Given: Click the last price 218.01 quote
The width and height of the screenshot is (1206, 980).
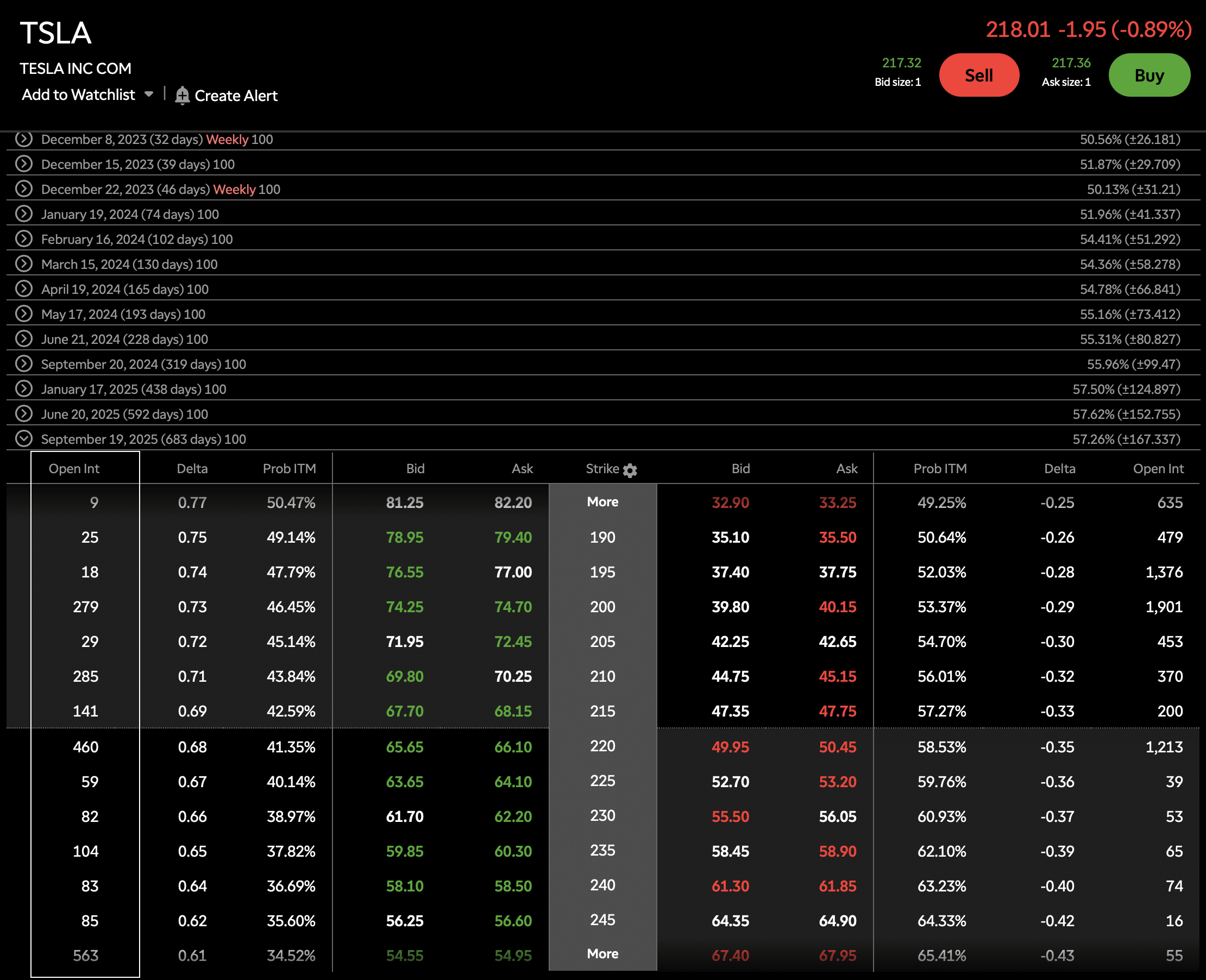Looking at the screenshot, I should point(1017,29).
